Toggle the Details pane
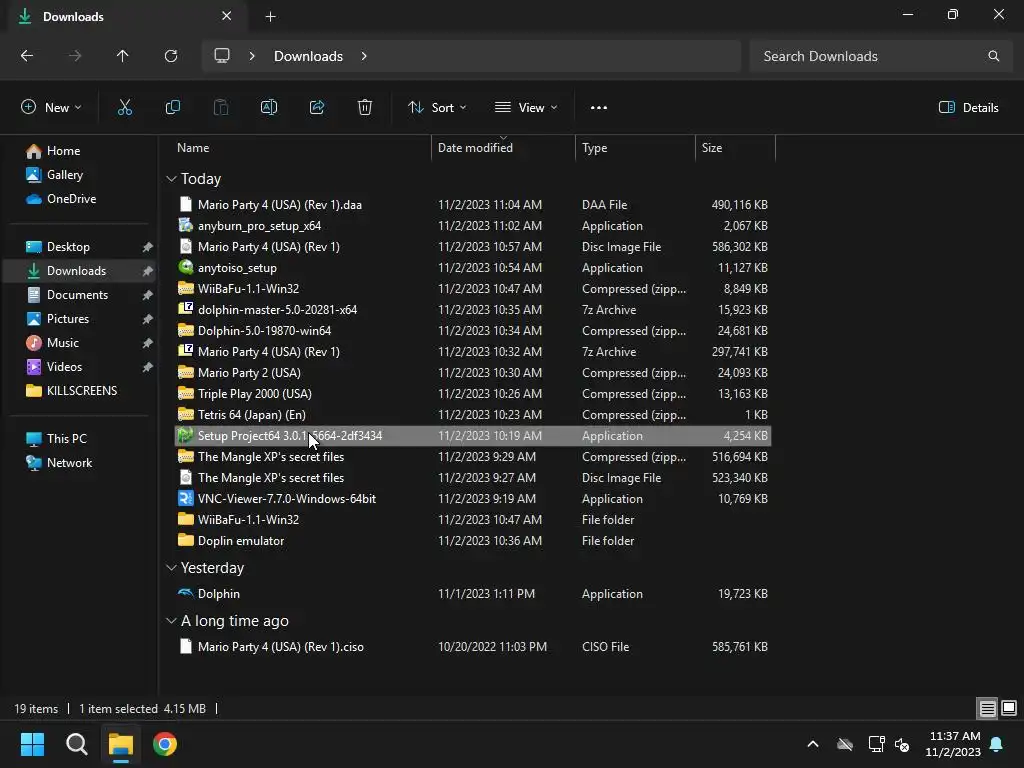This screenshot has width=1024, height=768. [968, 108]
